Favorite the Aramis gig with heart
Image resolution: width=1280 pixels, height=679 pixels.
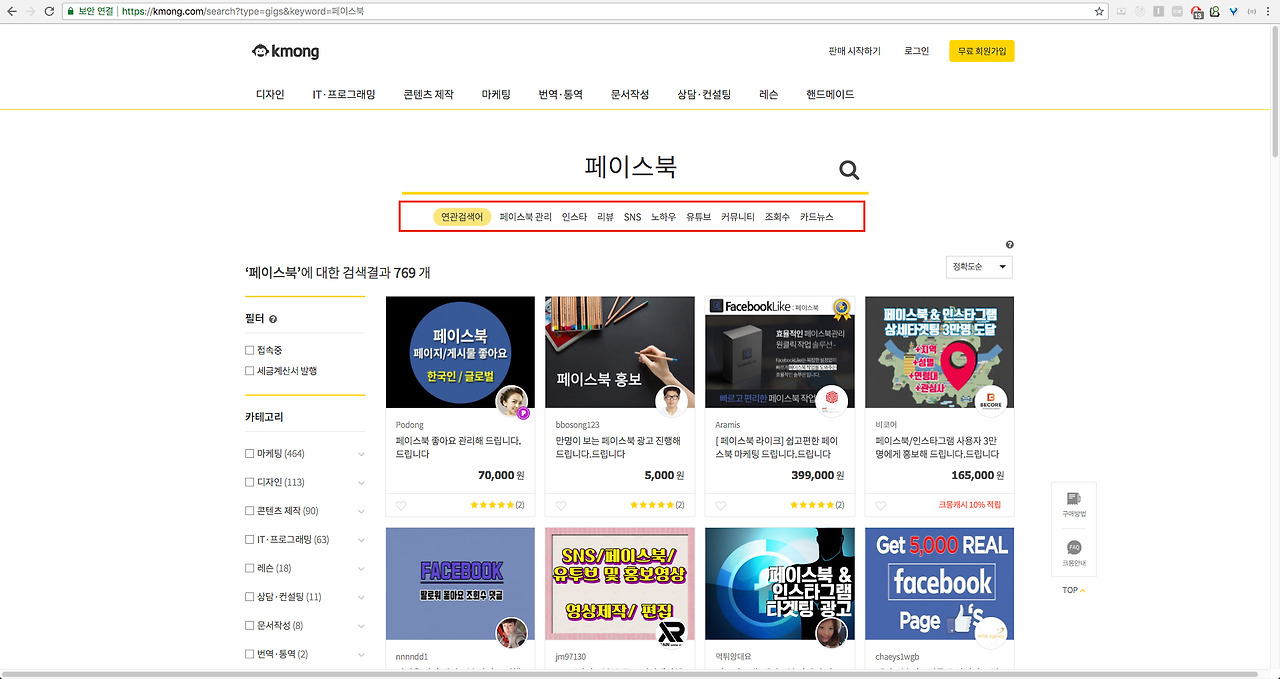[x=721, y=505]
